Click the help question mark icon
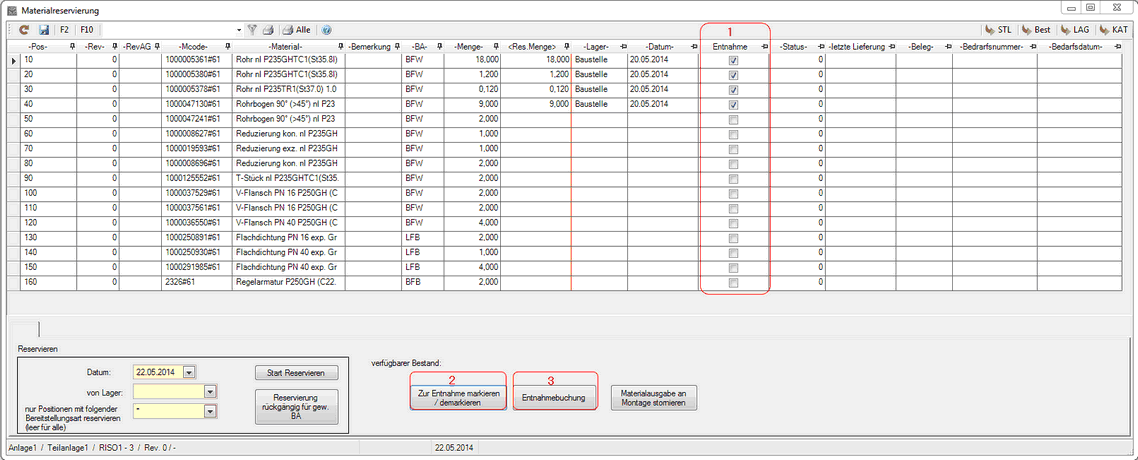The height and width of the screenshot is (460, 1138). click(x=327, y=30)
